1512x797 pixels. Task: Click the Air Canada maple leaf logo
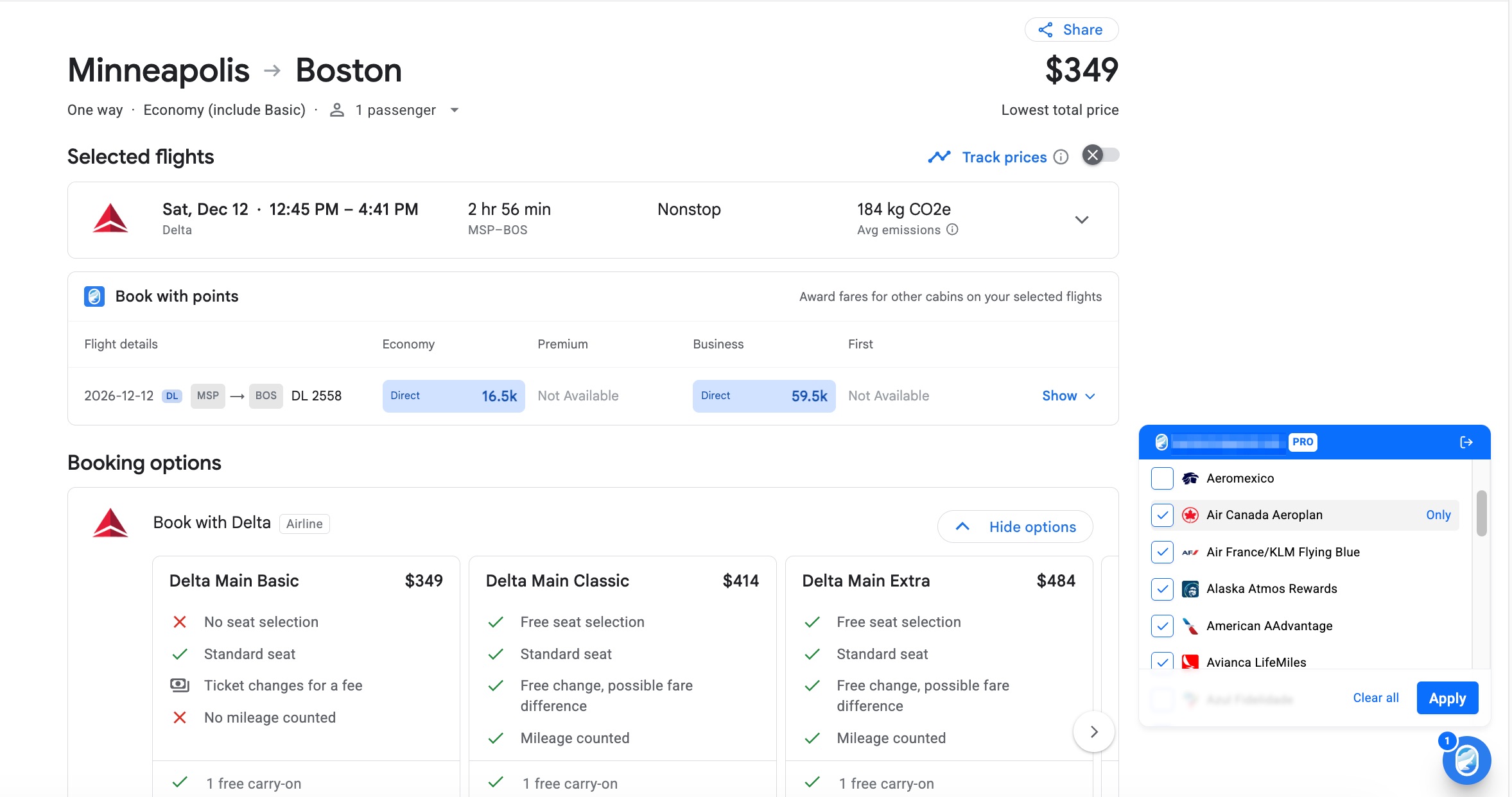click(1190, 515)
